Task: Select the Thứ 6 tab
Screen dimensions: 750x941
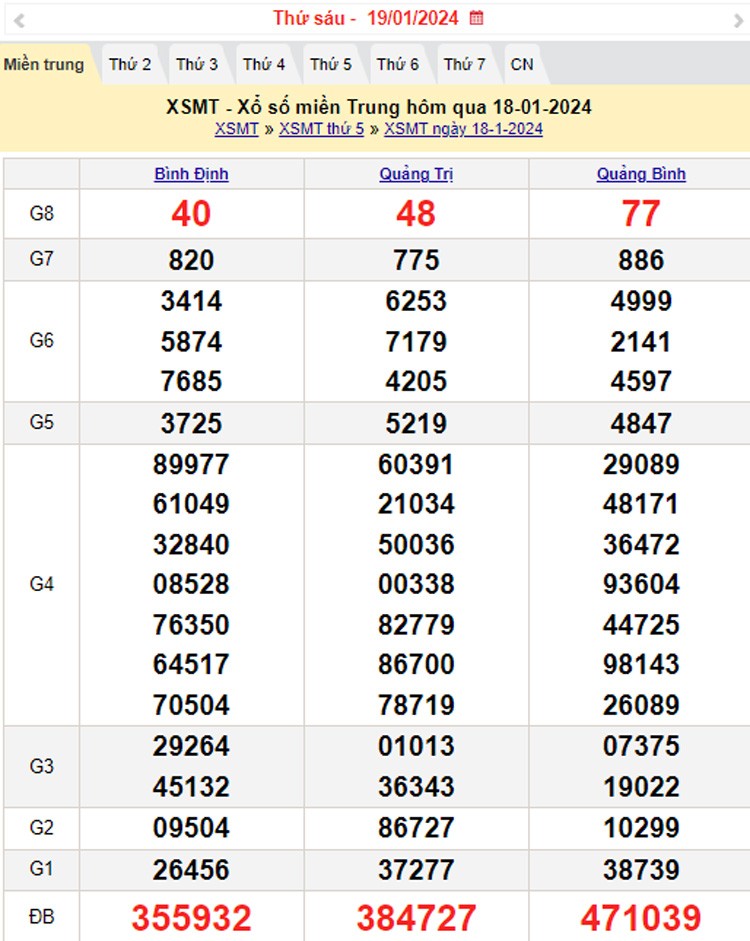Action: [x=398, y=65]
